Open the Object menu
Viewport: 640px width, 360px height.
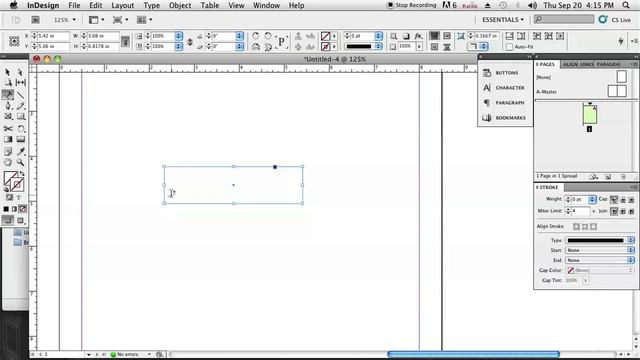180,5
